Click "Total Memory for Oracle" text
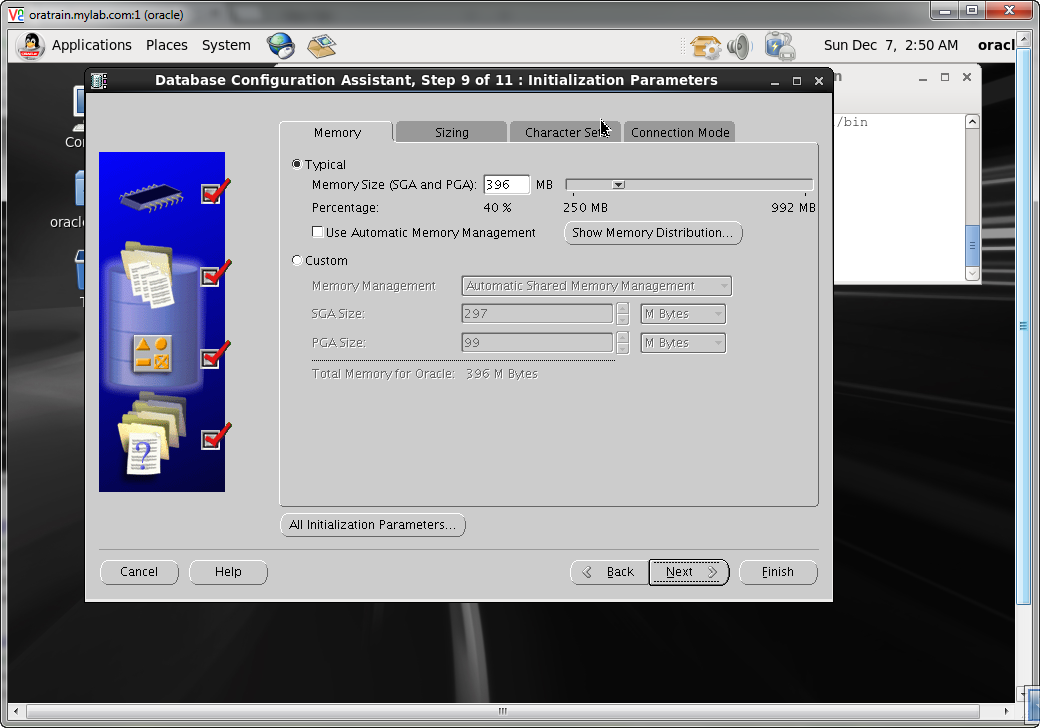Image resolution: width=1040 pixels, height=728 pixels. pyautogui.click(x=383, y=374)
